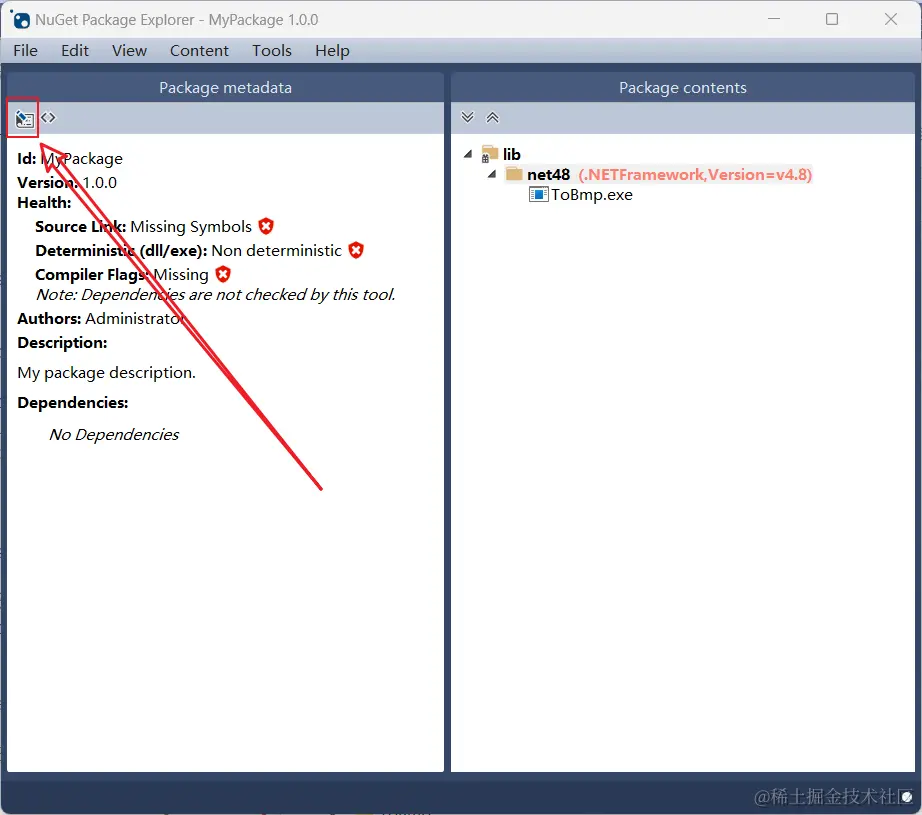This screenshot has height=815, width=922.
Task: Click the 'Non deterministic' text
Action: (276, 250)
